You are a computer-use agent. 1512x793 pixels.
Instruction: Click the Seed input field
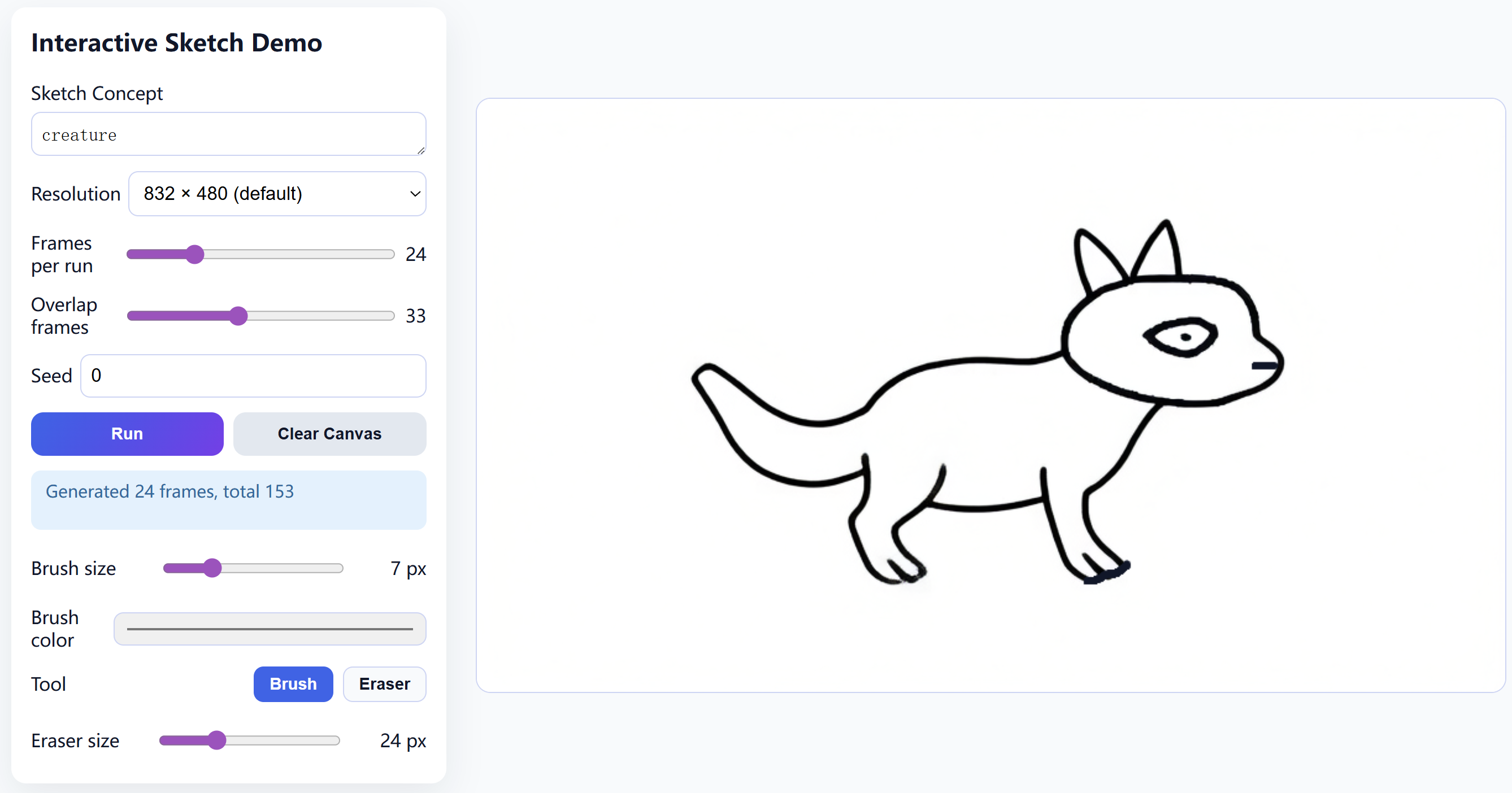(x=253, y=376)
